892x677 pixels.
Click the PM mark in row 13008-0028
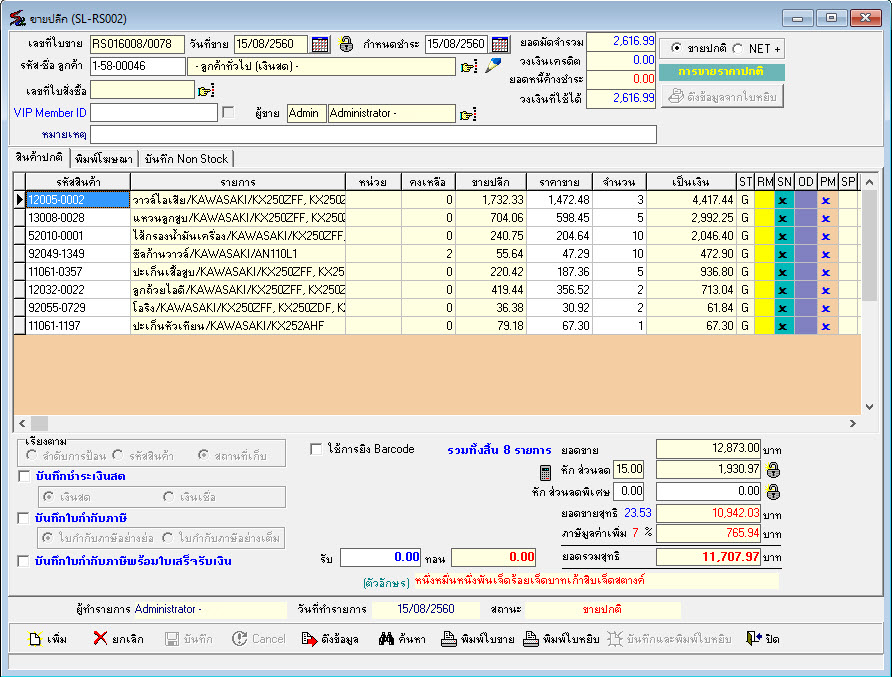point(826,218)
